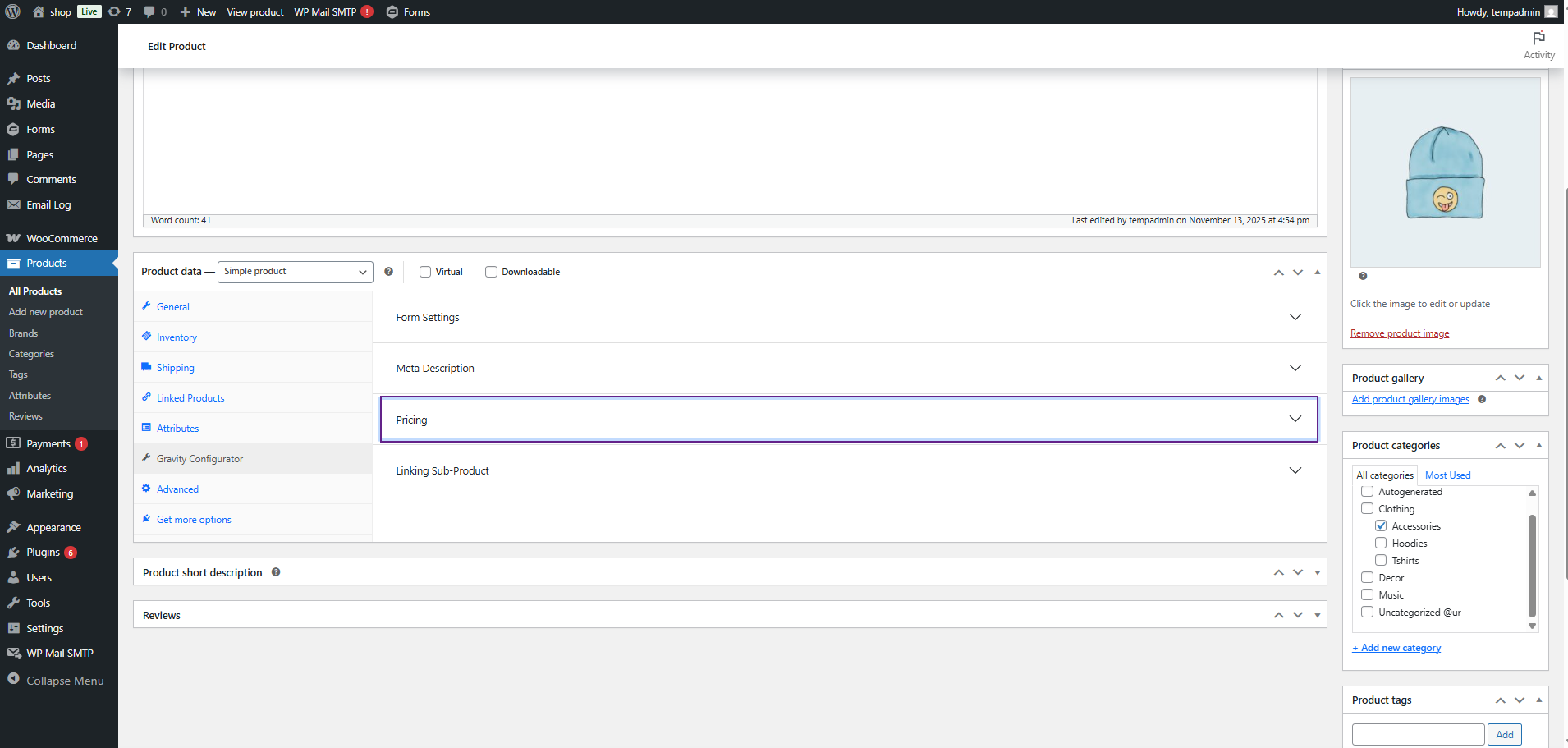This screenshot has width=1568, height=748.
Task: Click help icon beside gallery images link
Action: pyautogui.click(x=1482, y=400)
